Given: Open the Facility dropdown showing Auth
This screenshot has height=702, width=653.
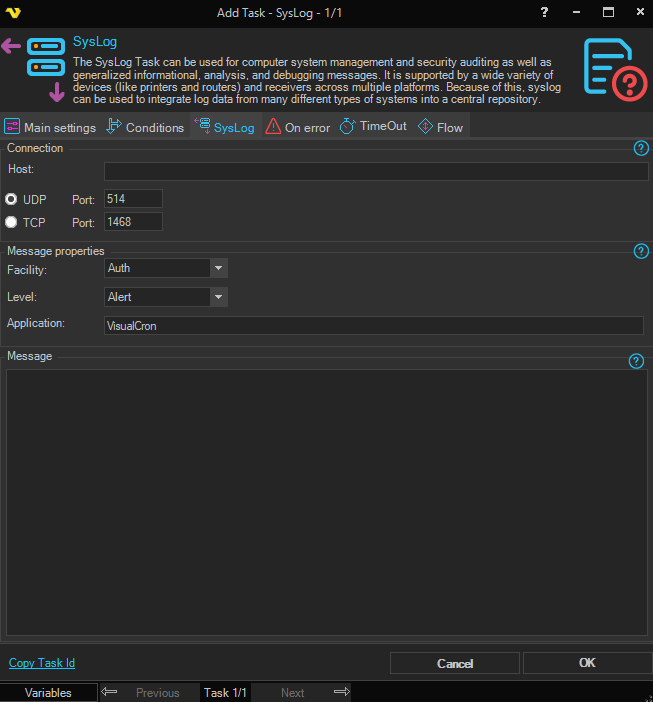Looking at the screenshot, I should point(218,268).
